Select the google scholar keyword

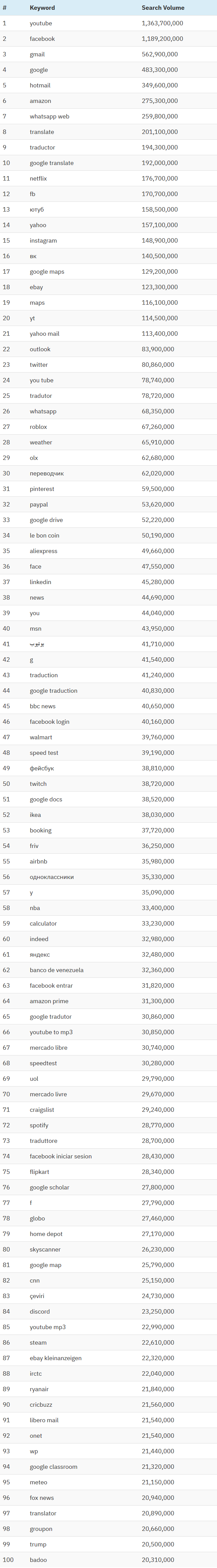pyautogui.click(x=49, y=1188)
